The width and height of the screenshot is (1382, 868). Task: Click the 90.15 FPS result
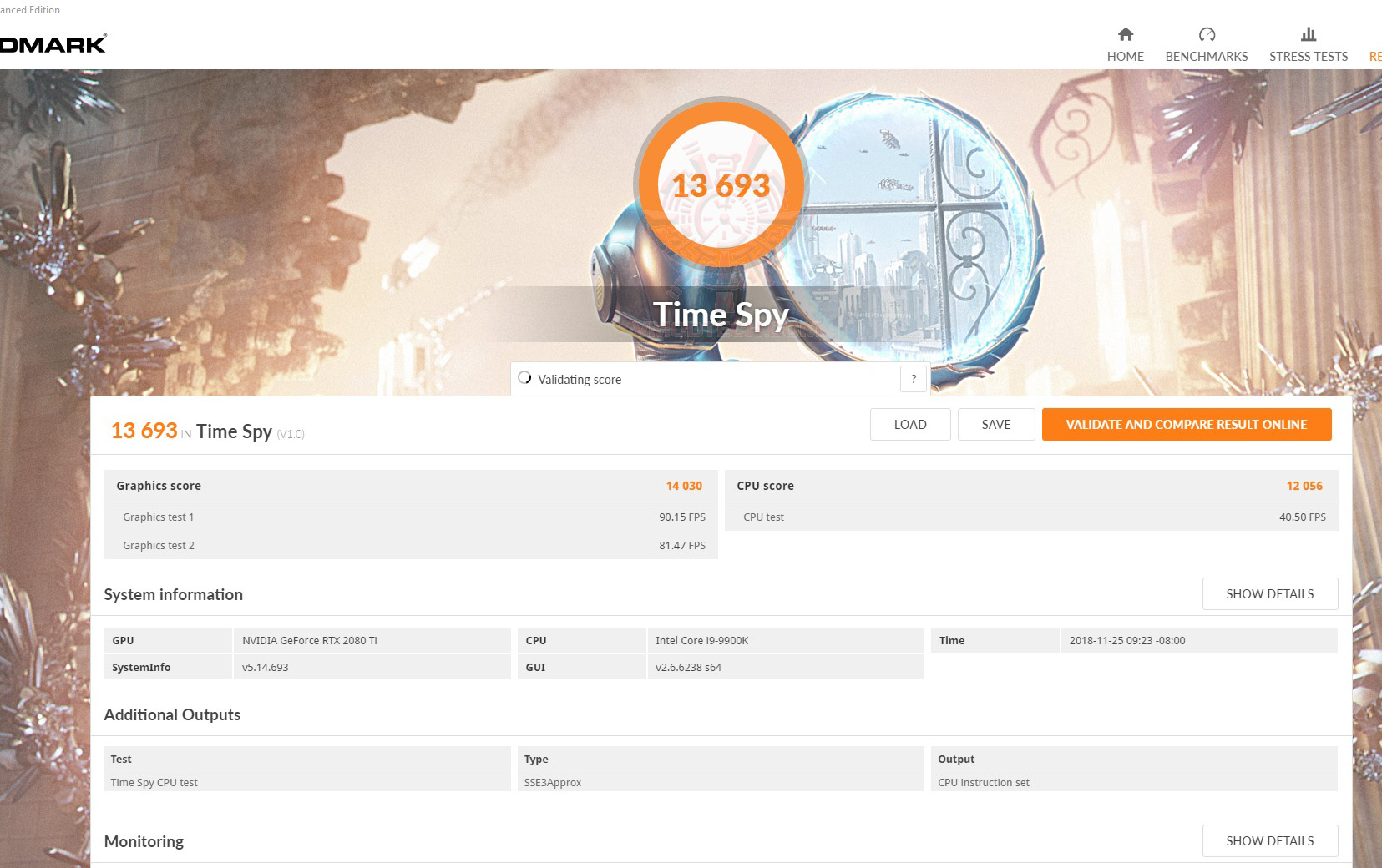click(682, 517)
